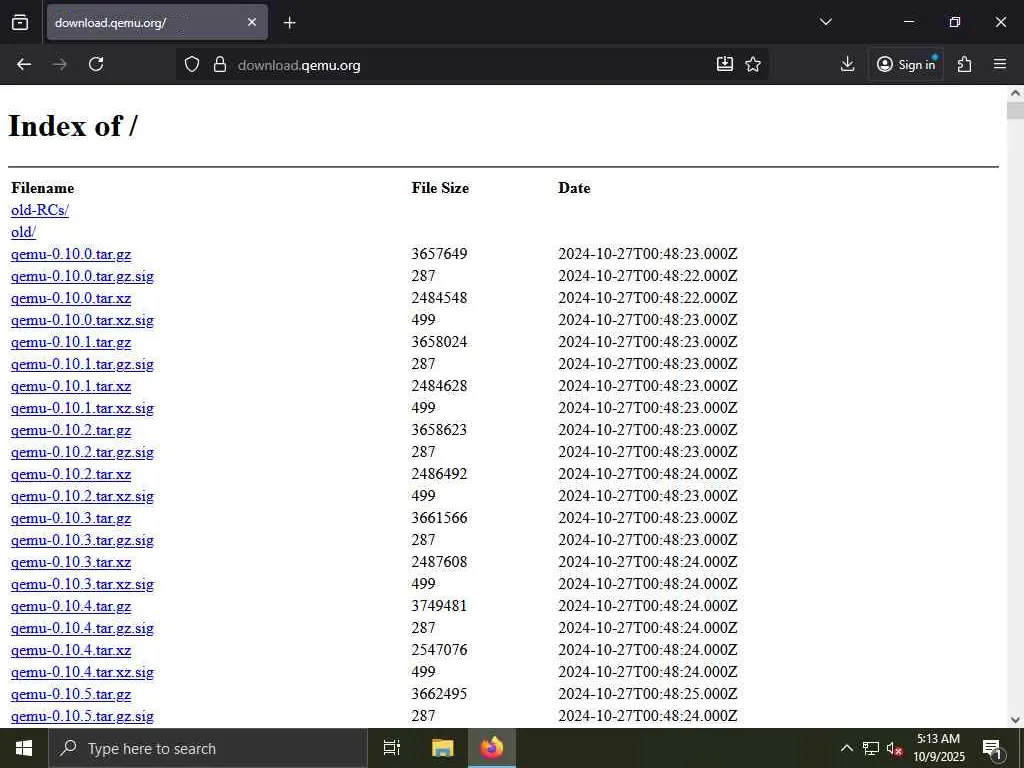Open the old-RCs/ directory link
Image resolution: width=1024 pixels, height=768 pixels.
(40, 210)
